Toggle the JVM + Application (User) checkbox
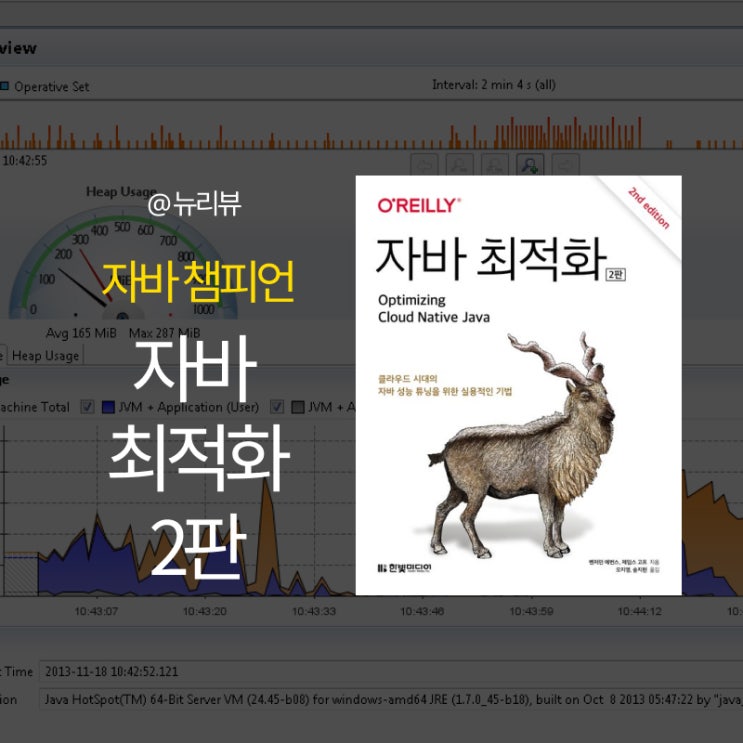This screenshot has width=743, height=743. click(87, 407)
